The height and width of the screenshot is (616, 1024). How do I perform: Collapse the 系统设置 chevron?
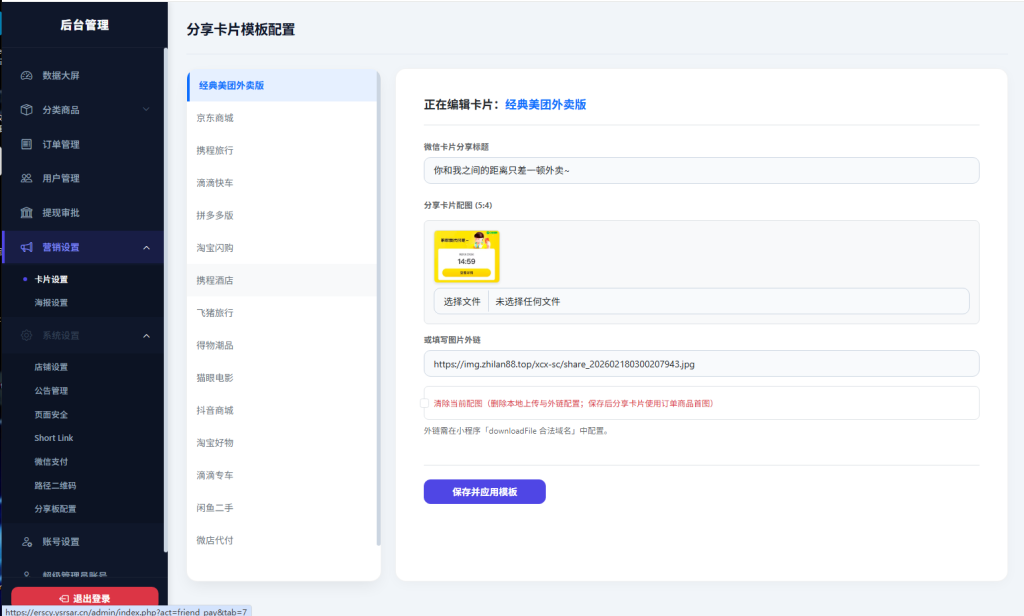click(146, 336)
